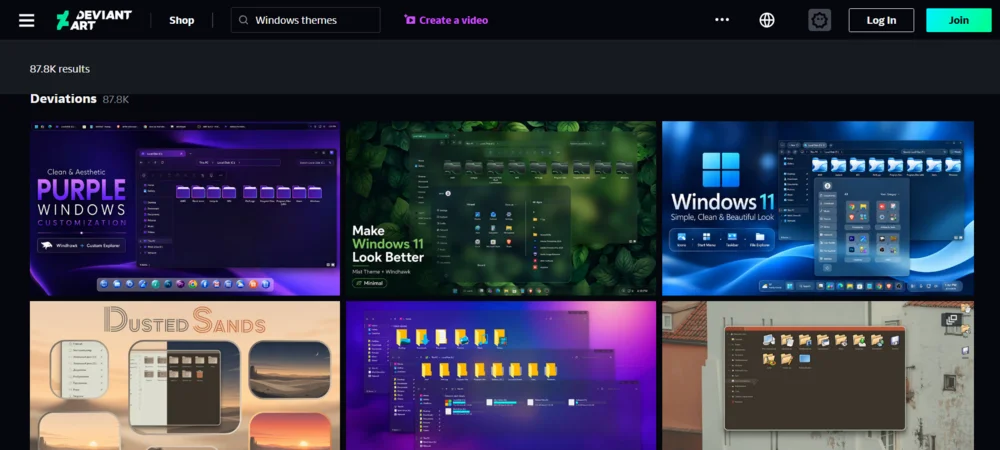Open the Dusted Sands theme deviation
This screenshot has height=450, width=1000.
tap(185, 375)
